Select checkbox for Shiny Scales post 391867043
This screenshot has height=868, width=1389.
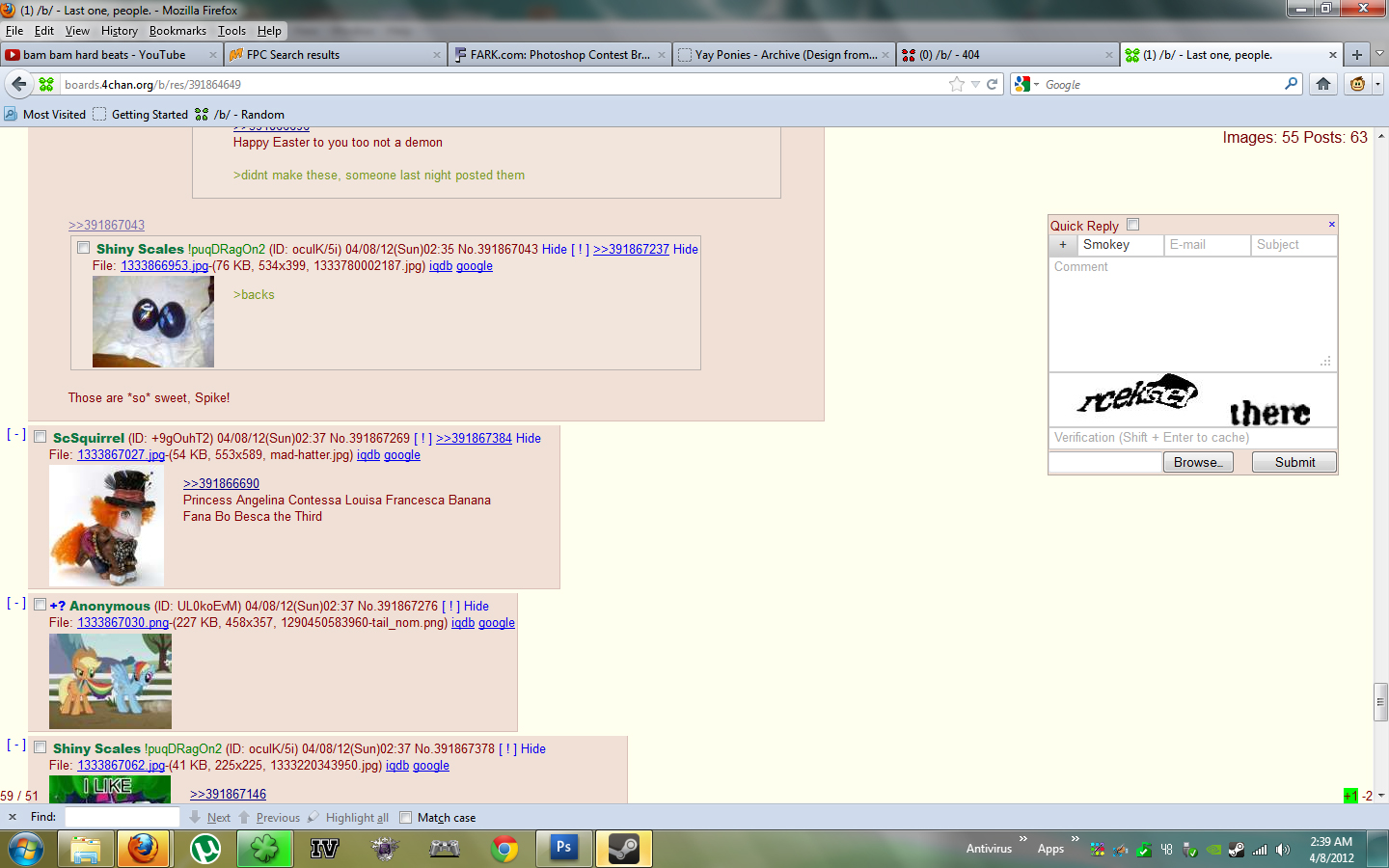pyautogui.click(x=84, y=248)
